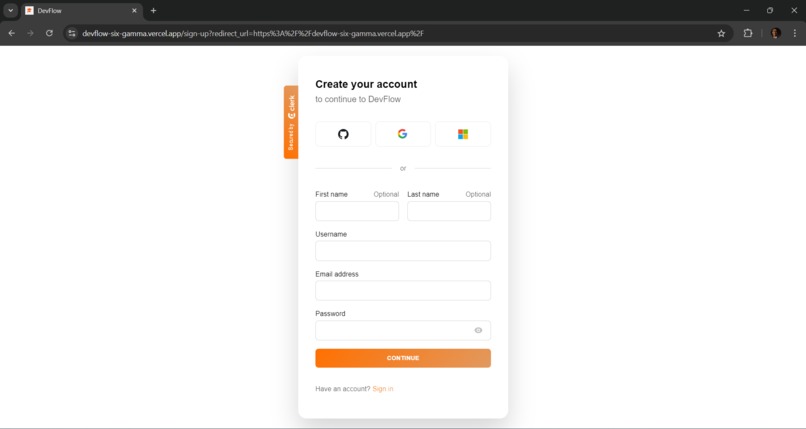
Task: Sign up with Google icon button
Action: coord(402,134)
